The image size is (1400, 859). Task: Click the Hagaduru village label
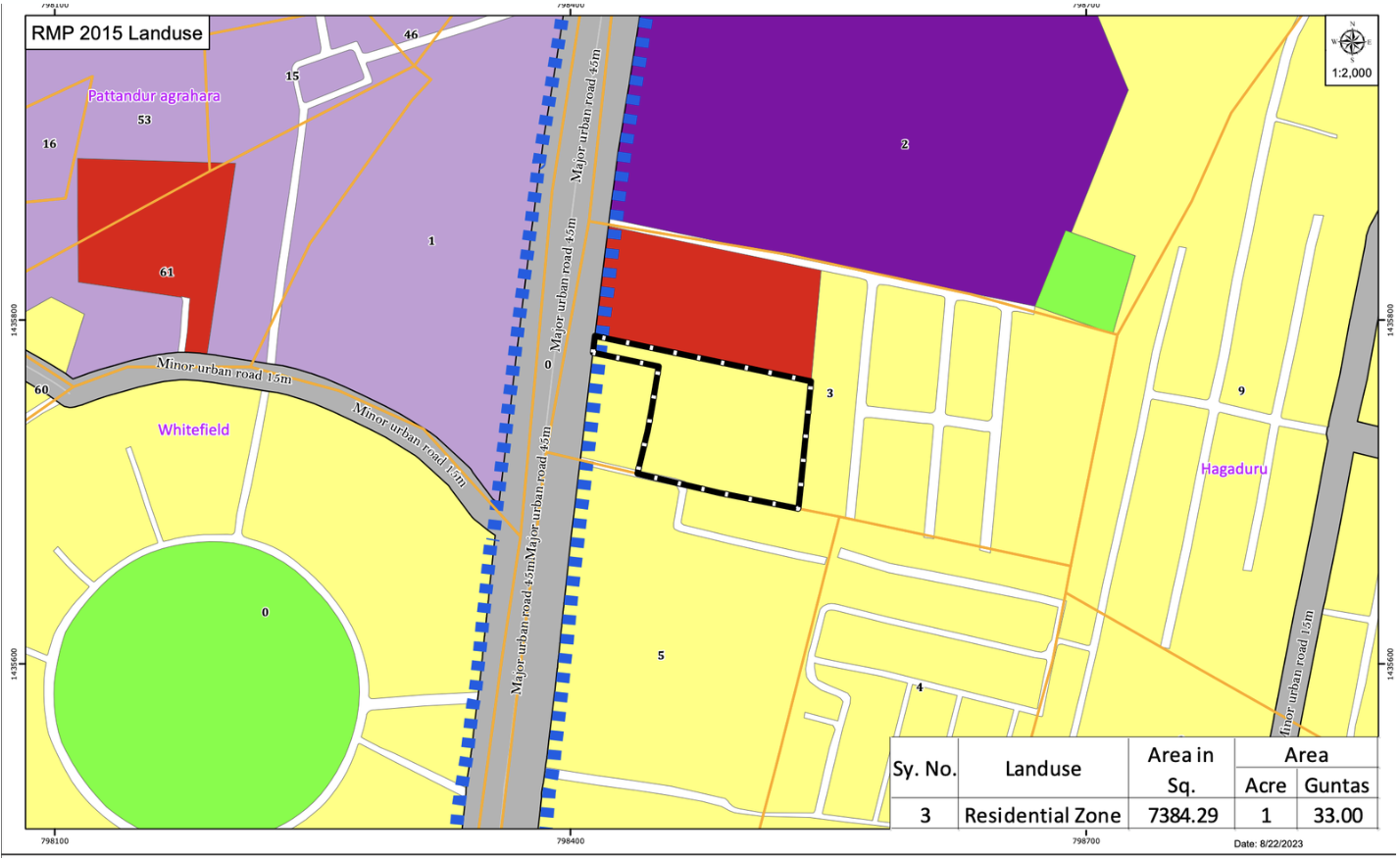1234,469
